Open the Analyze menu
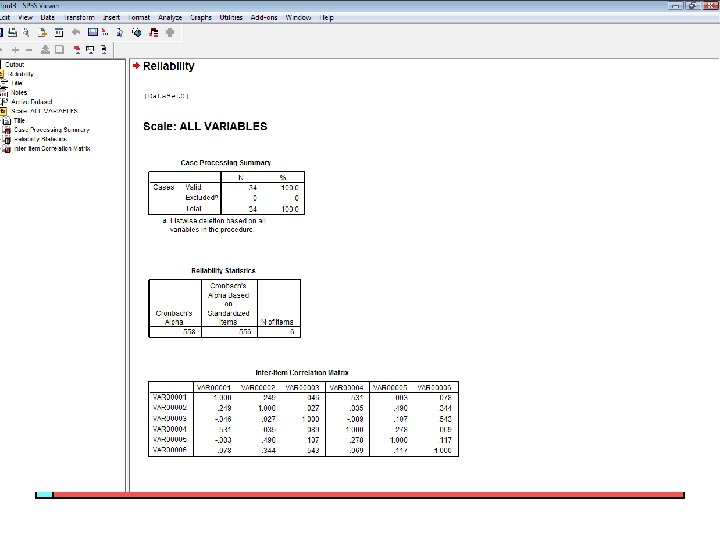 (170, 17)
